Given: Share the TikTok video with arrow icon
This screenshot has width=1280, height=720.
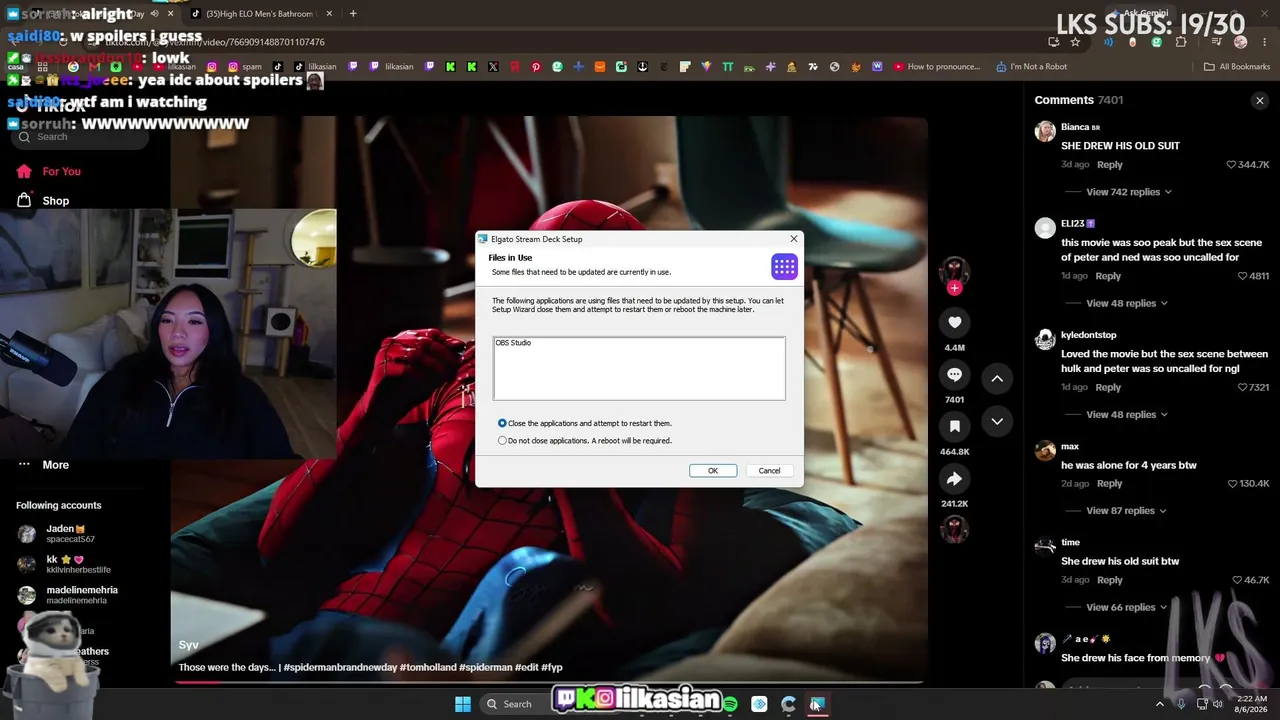Looking at the screenshot, I should (954, 479).
